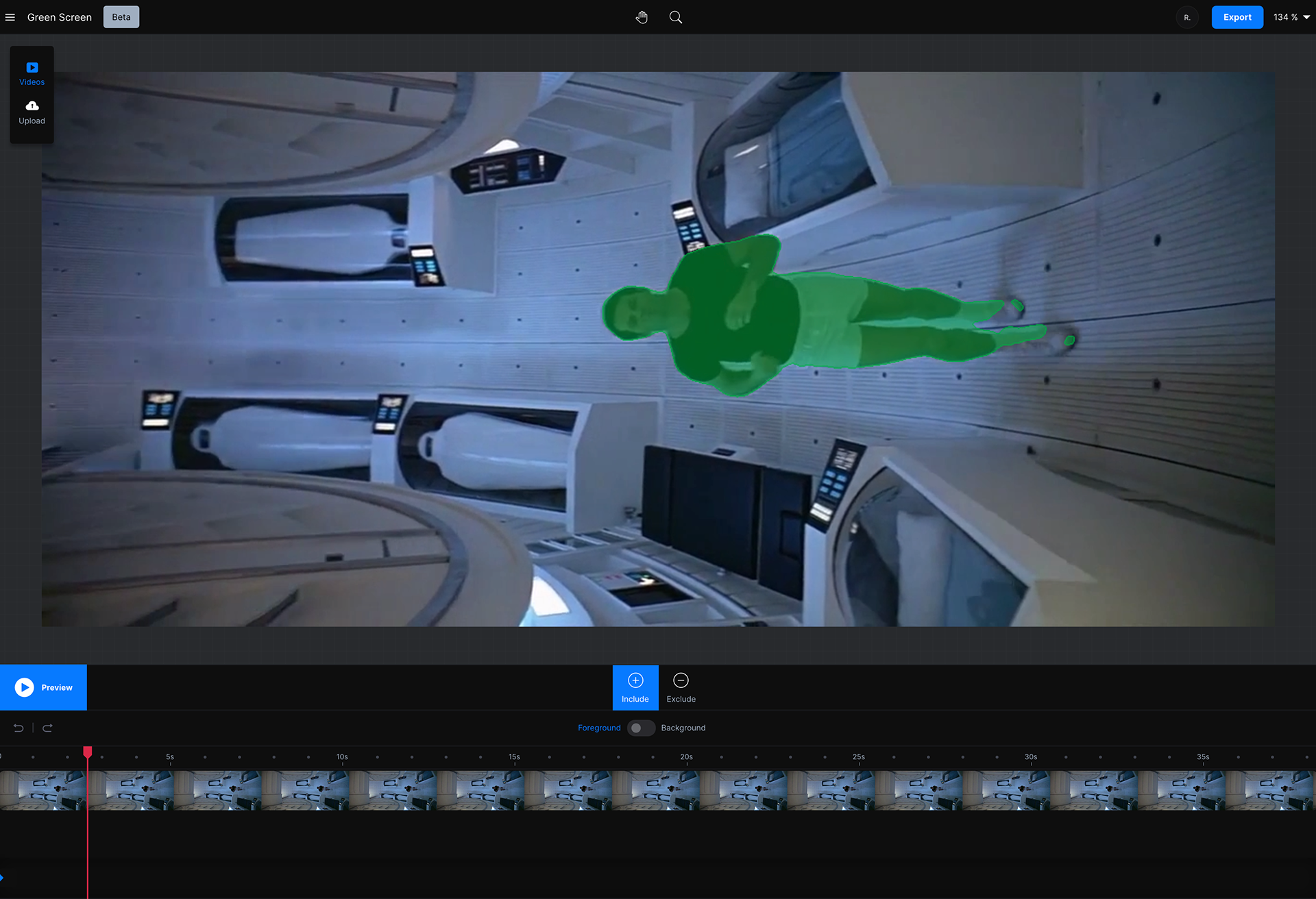Toggle the Foreground/Background switch
The width and height of the screenshot is (1316, 899).
(641, 728)
